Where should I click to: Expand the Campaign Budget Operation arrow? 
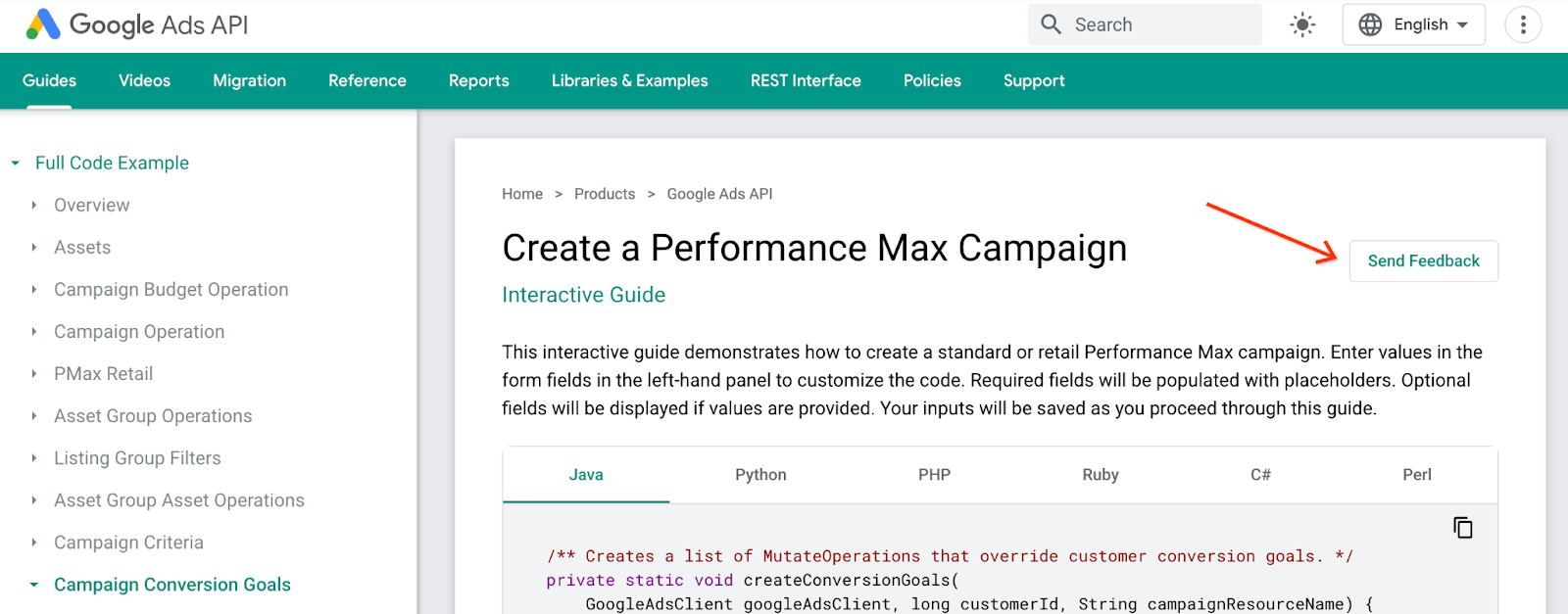point(34,290)
